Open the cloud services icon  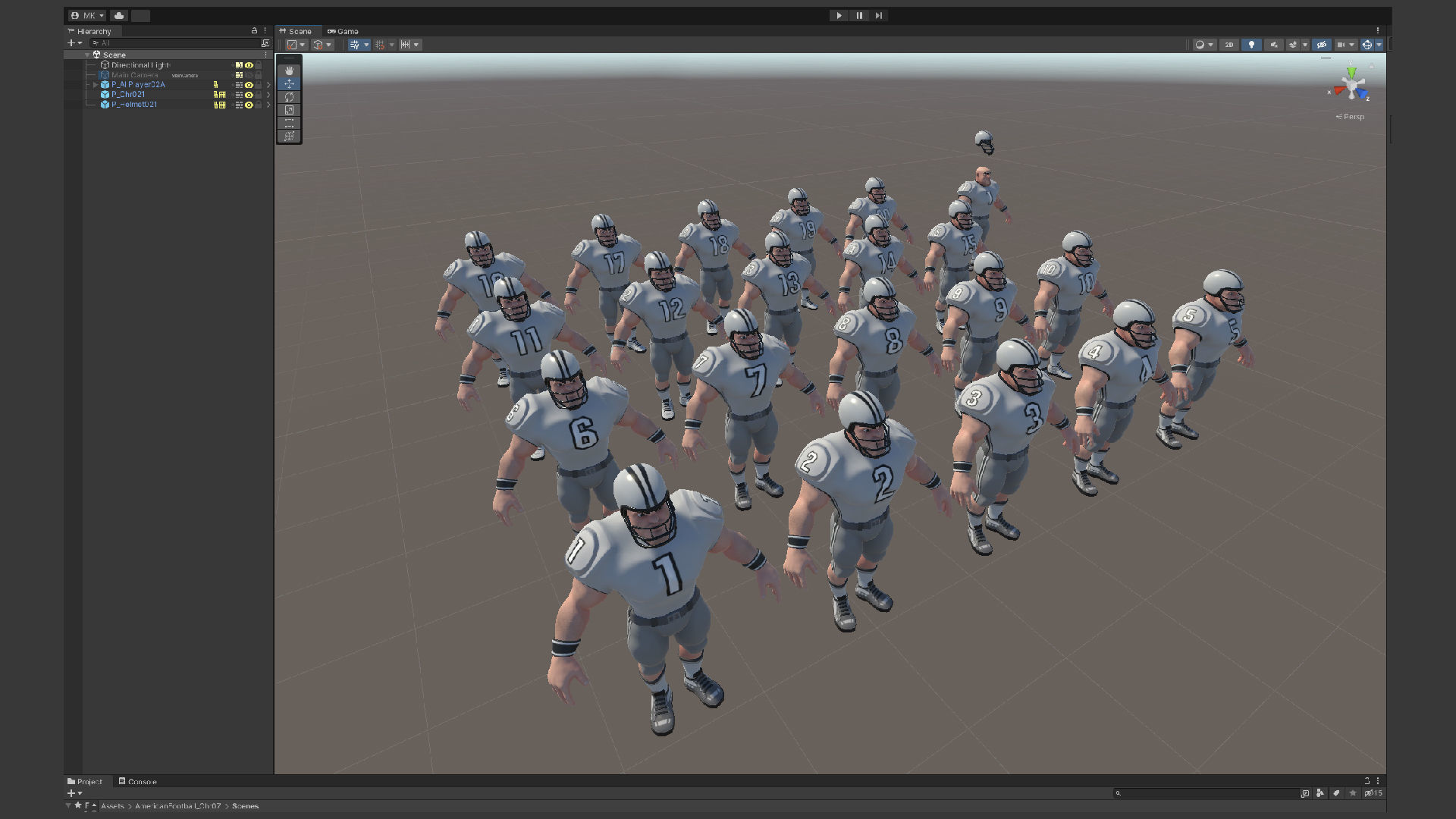point(119,15)
